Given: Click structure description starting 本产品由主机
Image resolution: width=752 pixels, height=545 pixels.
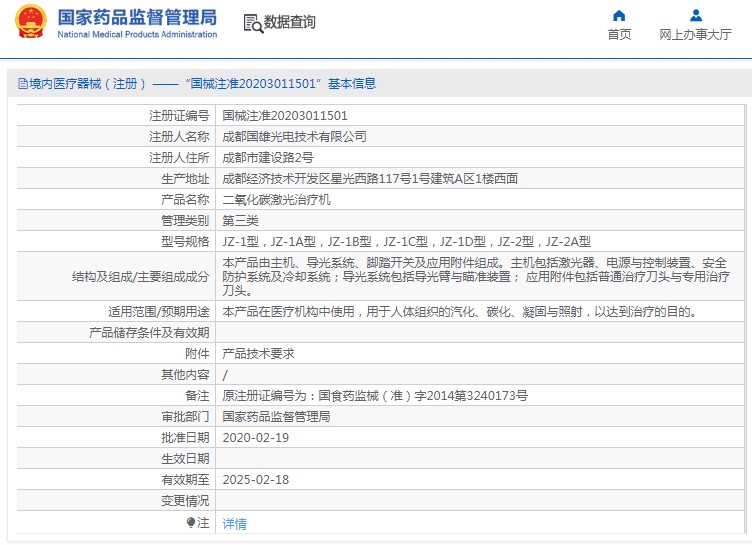Looking at the screenshot, I should (x=476, y=277).
